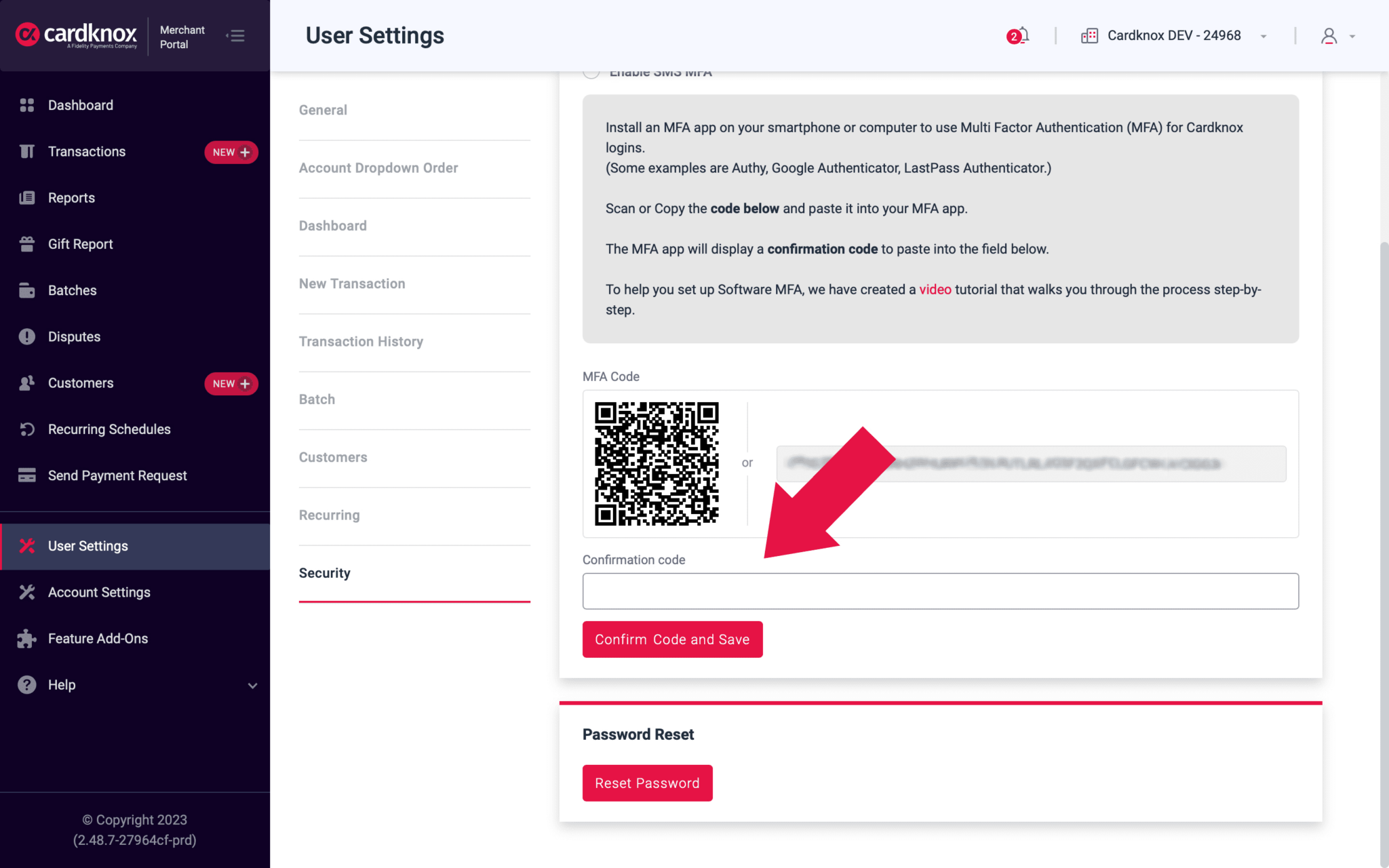Open Dashboard in the left sidebar
This screenshot has width=1389, height=868.
pos(80,105)
